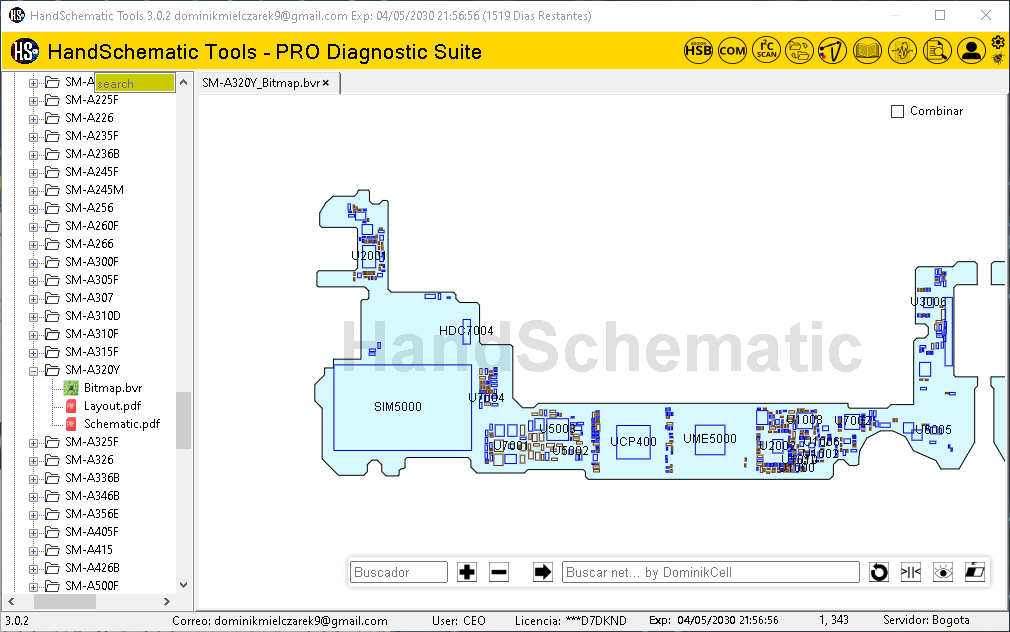Click the User: CEO status text

click(459, 621)
